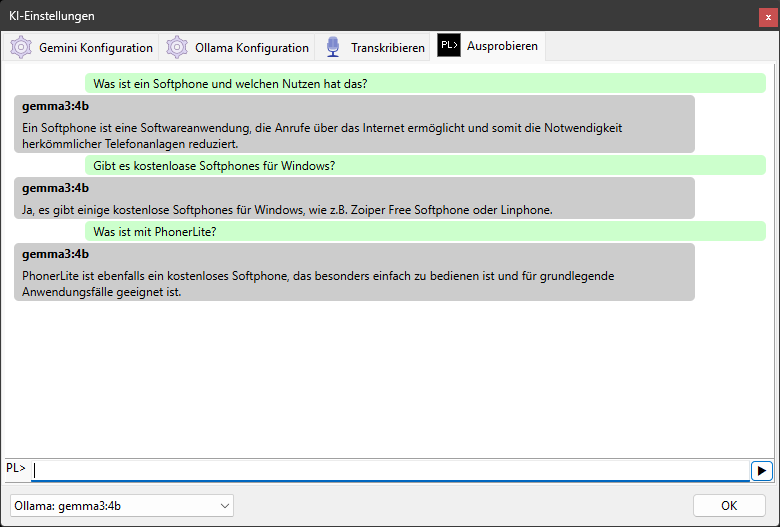The image size is (780, 527).
Task: Click the Gemini Konfiguration gear icon
Action: click(x=21, y=47)
